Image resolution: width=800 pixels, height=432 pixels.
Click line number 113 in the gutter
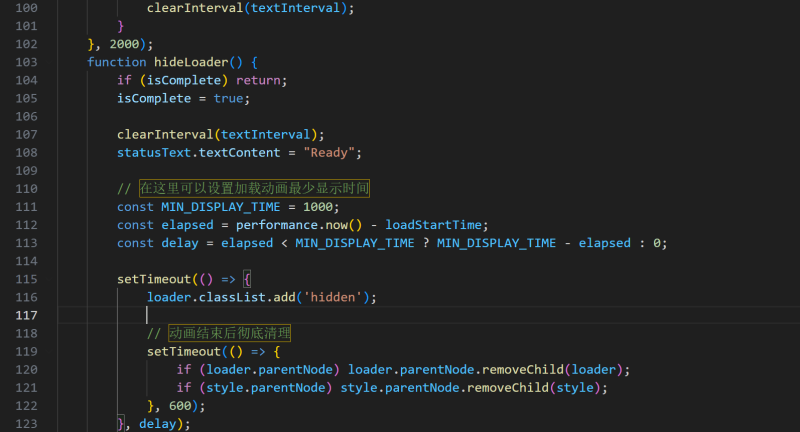tap(24, 261)
